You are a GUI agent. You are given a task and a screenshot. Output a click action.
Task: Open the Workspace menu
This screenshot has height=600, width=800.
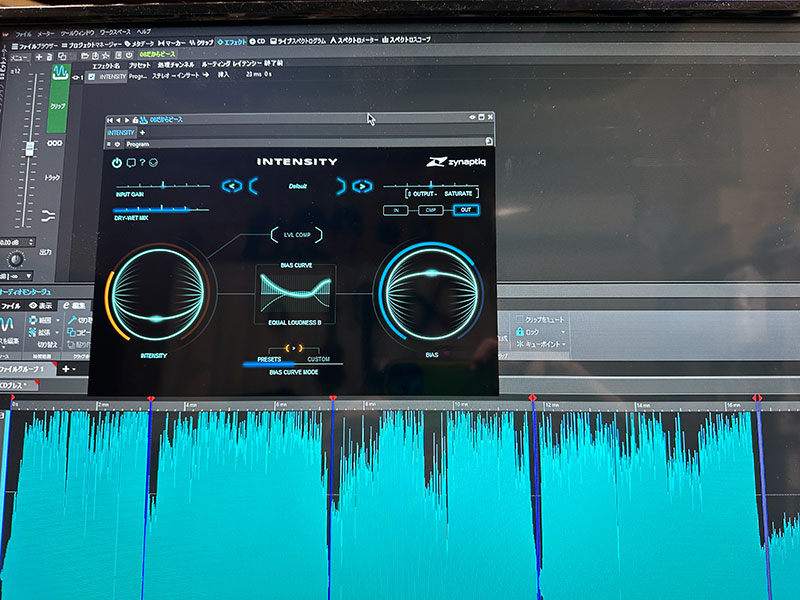[x=115, y=32]
